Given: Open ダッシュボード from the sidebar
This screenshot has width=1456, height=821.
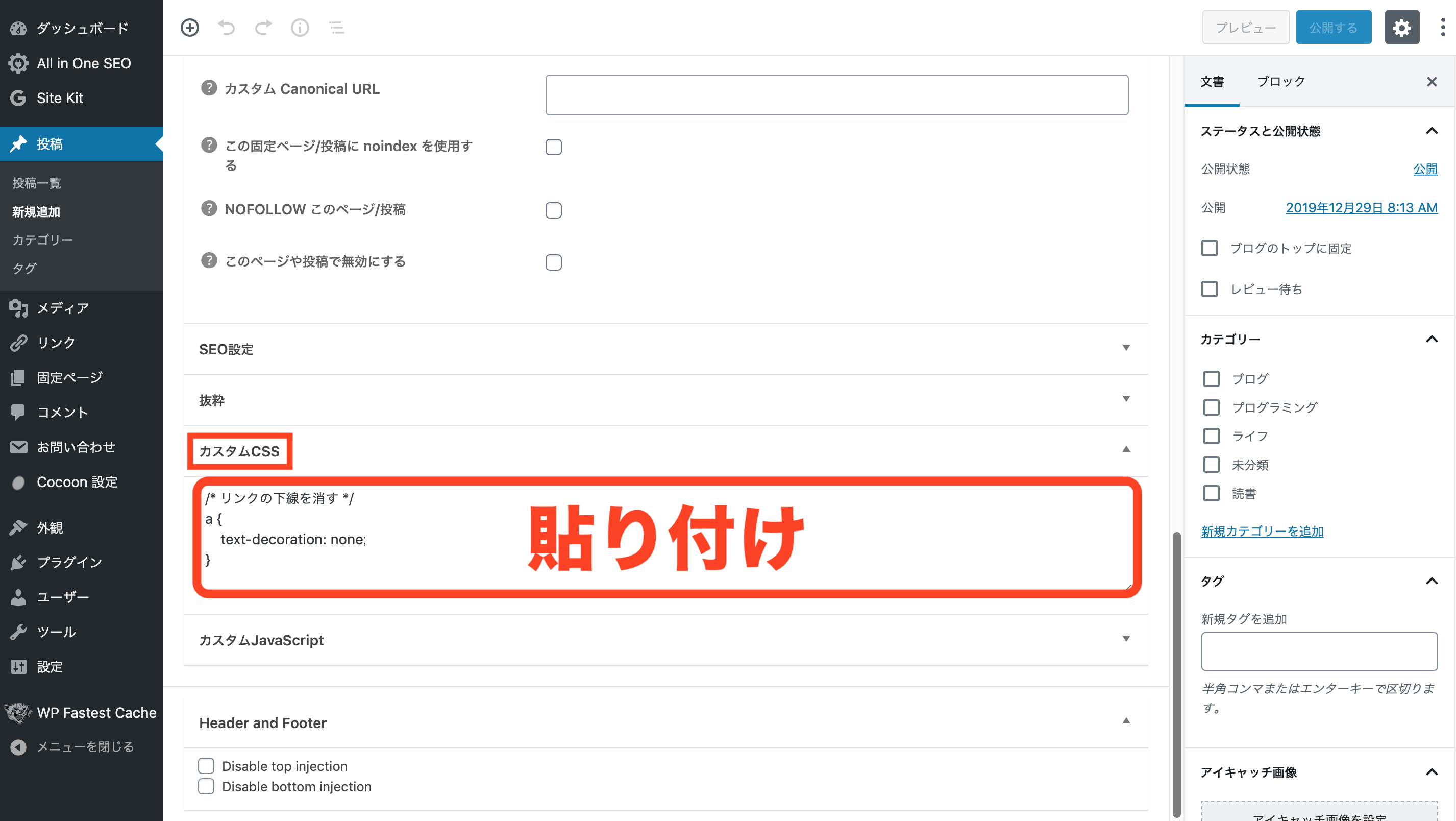Looking at the screenshot, I should (81, 28).
